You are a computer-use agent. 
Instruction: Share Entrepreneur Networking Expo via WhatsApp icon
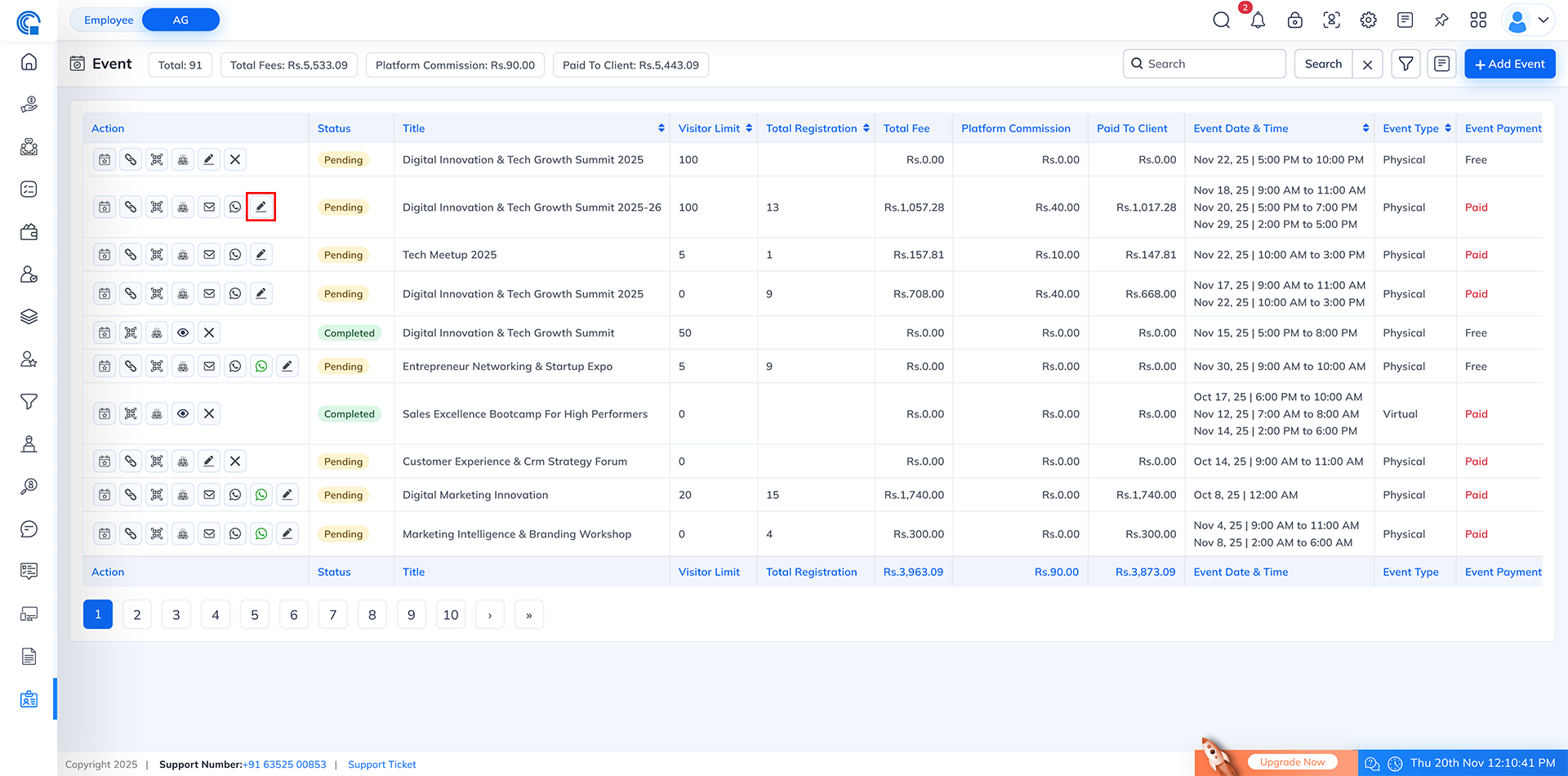[261, 366]
